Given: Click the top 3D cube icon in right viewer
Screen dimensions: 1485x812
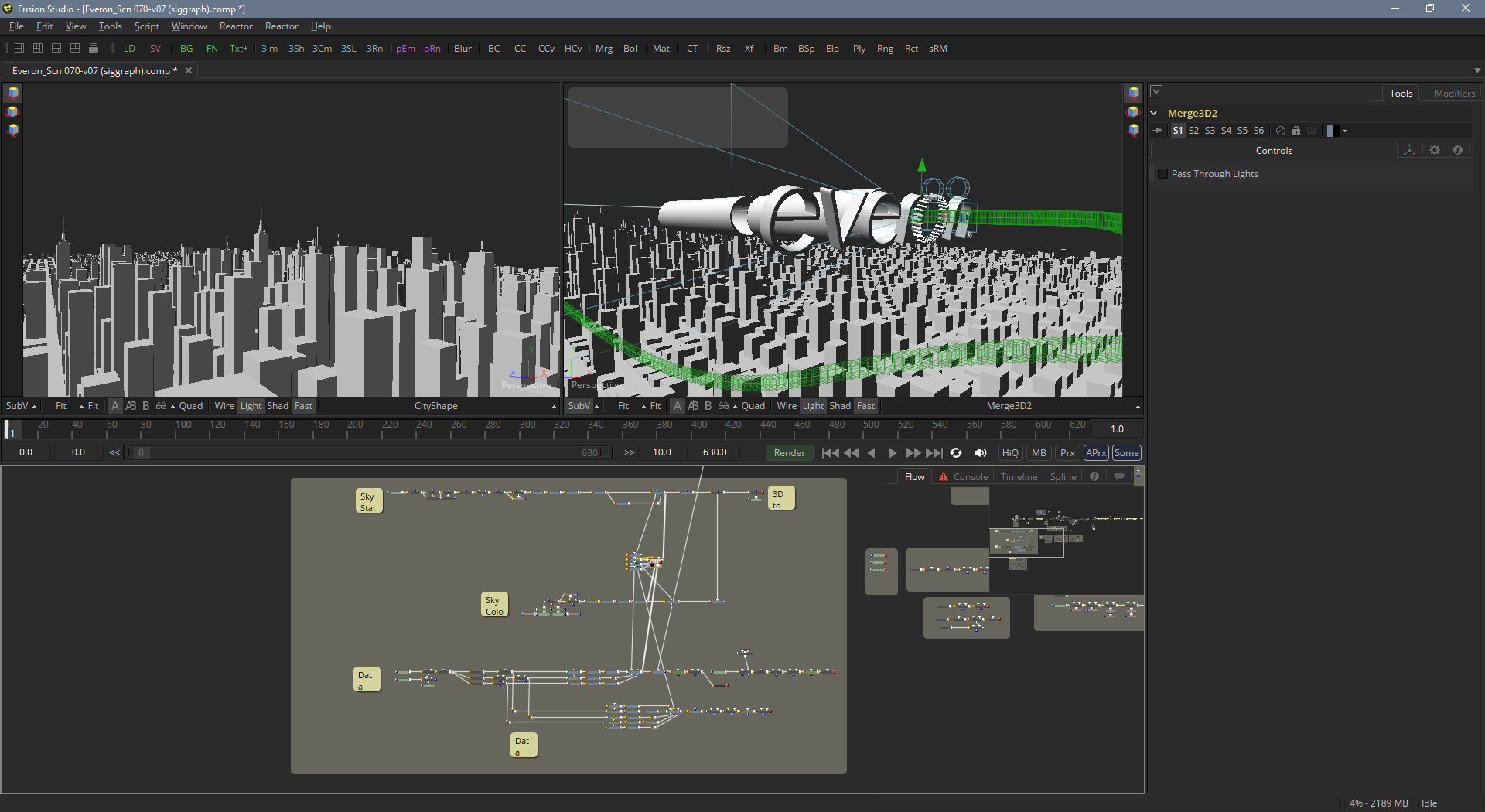Looking at the screenshot, I should coord(1133,93).
